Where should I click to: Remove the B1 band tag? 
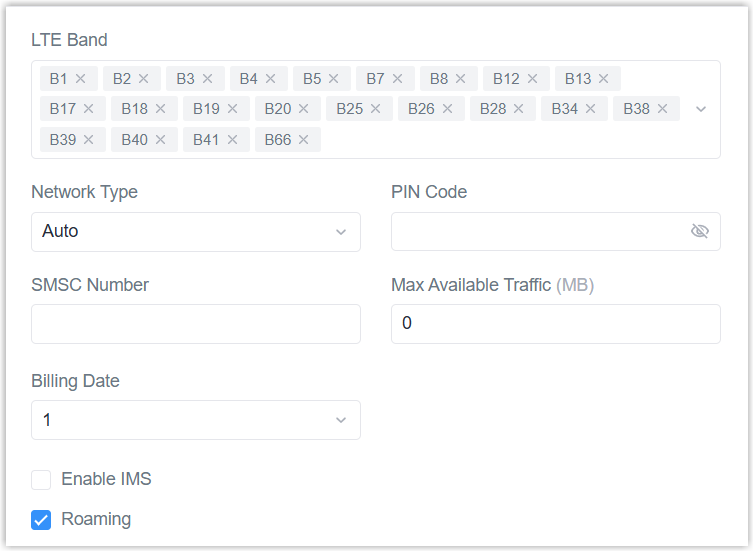[80, 78]
